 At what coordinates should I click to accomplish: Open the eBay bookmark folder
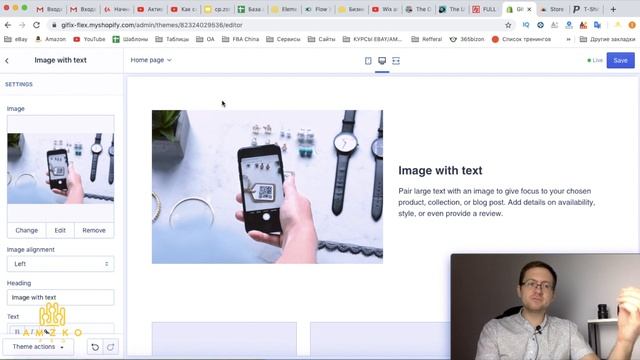pyautogui.click(x=16, y=39)
